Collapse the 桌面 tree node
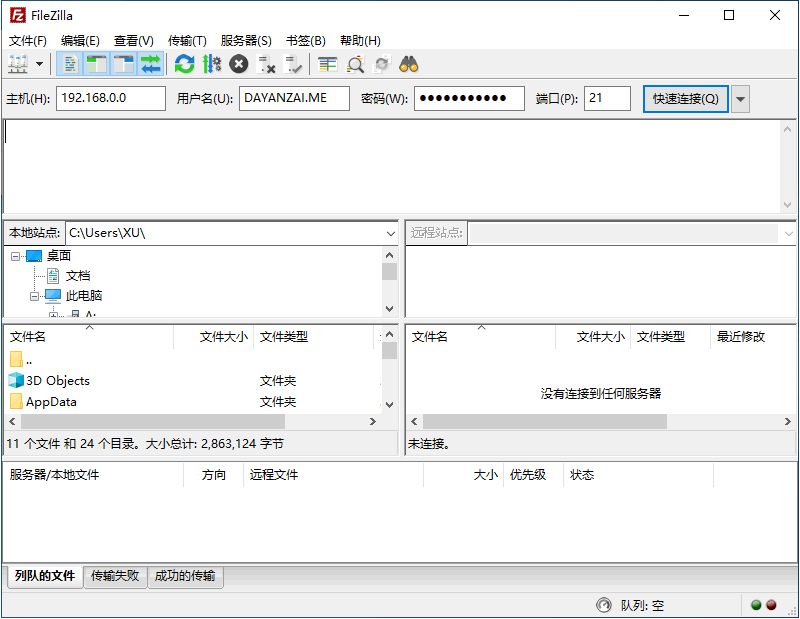Screen dimensions: 800x619 coord(15,256)
